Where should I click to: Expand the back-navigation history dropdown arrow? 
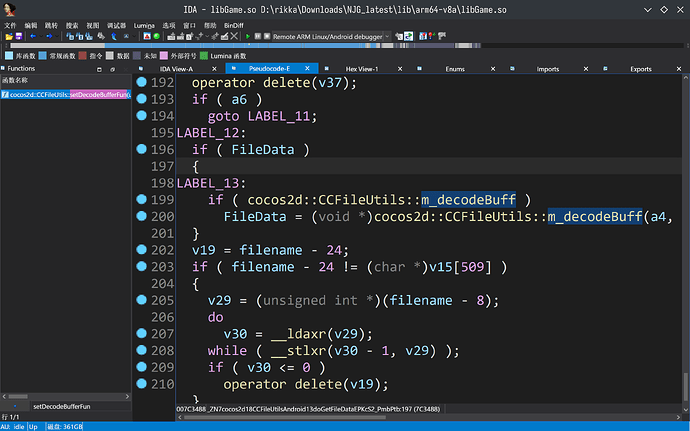[41, 36]
